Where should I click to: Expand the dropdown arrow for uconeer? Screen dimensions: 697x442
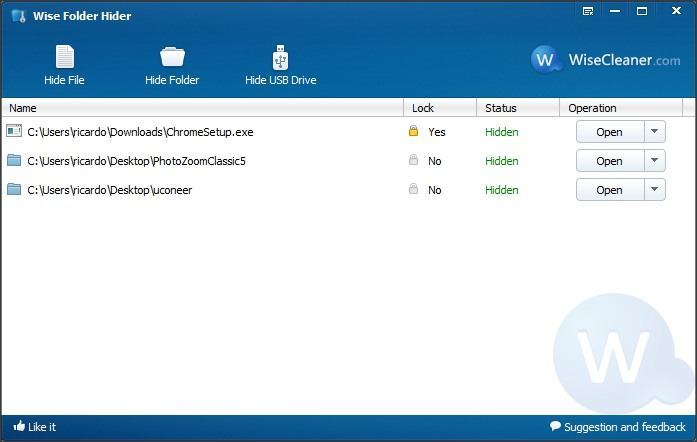[x=655, y=189]
